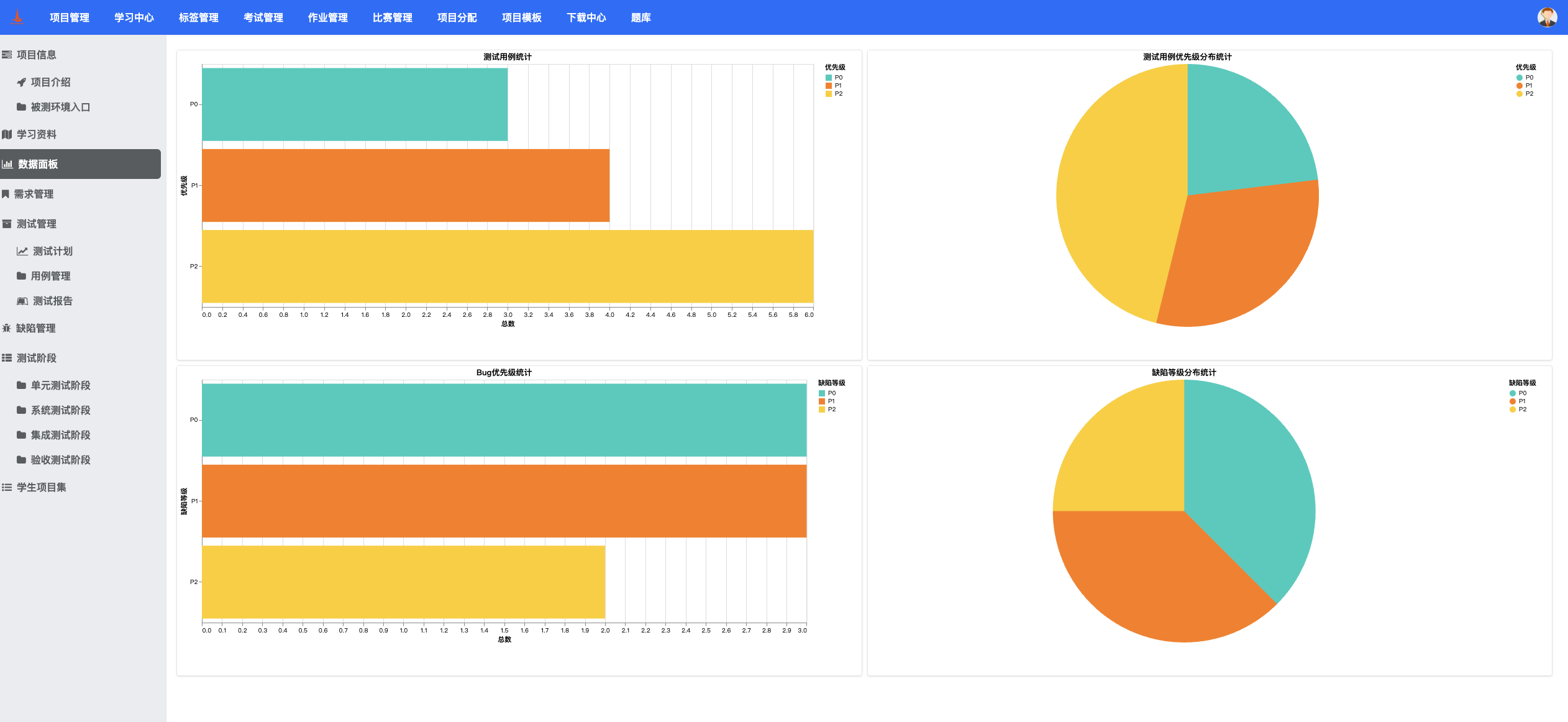Viewport: 1568px width, 722px height.
Task: Click the bar chart icon for 数据面板
Action: click(7, 164)
